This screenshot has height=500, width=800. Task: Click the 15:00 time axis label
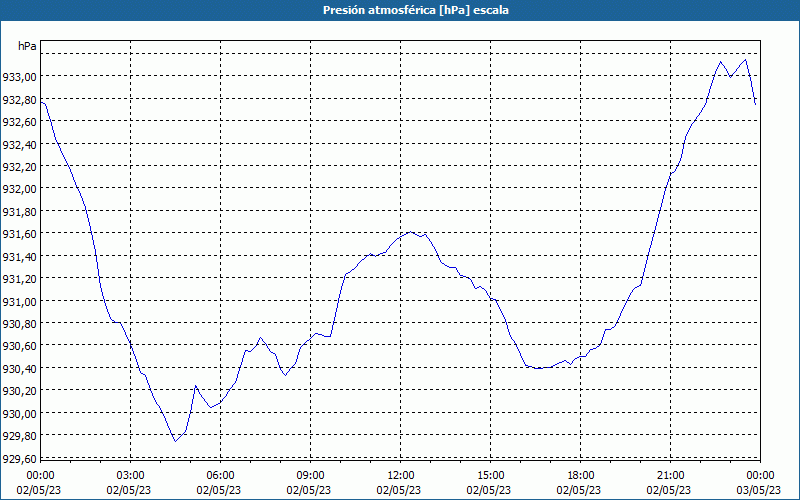(x=490, y=476)
